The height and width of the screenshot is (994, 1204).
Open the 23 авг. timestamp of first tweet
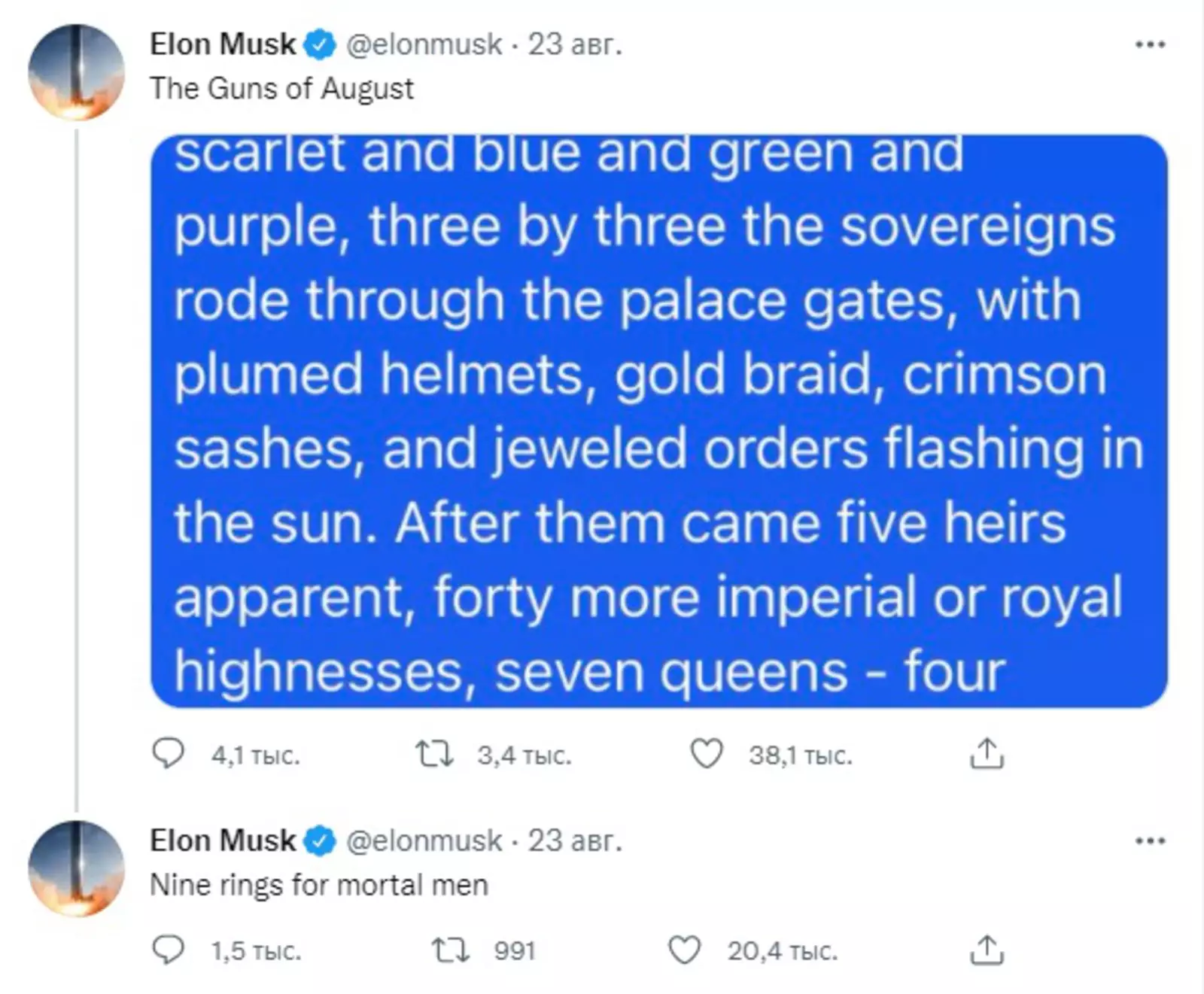click(575, 44)
